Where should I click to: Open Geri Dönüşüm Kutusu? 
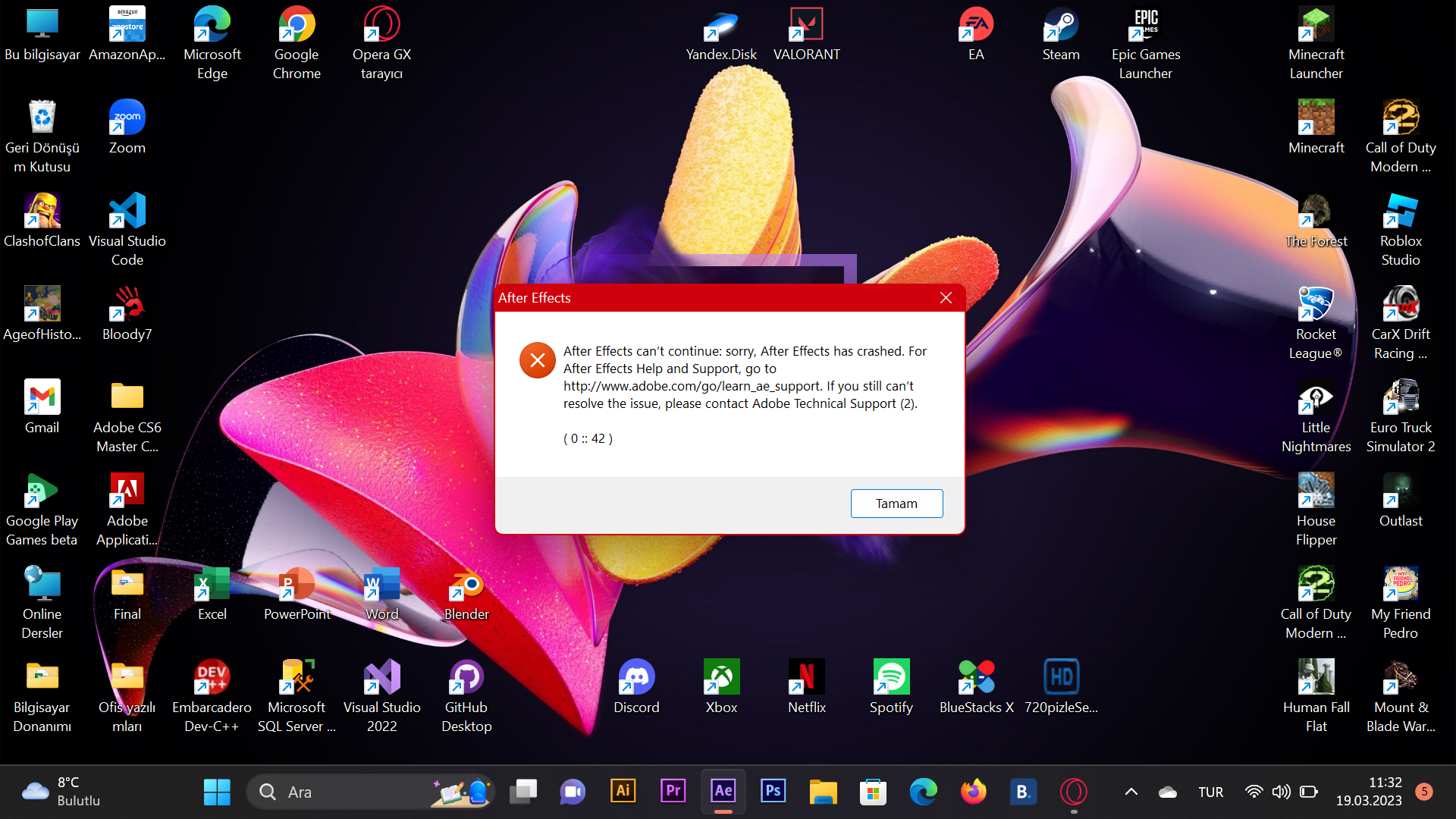point(42,118)
